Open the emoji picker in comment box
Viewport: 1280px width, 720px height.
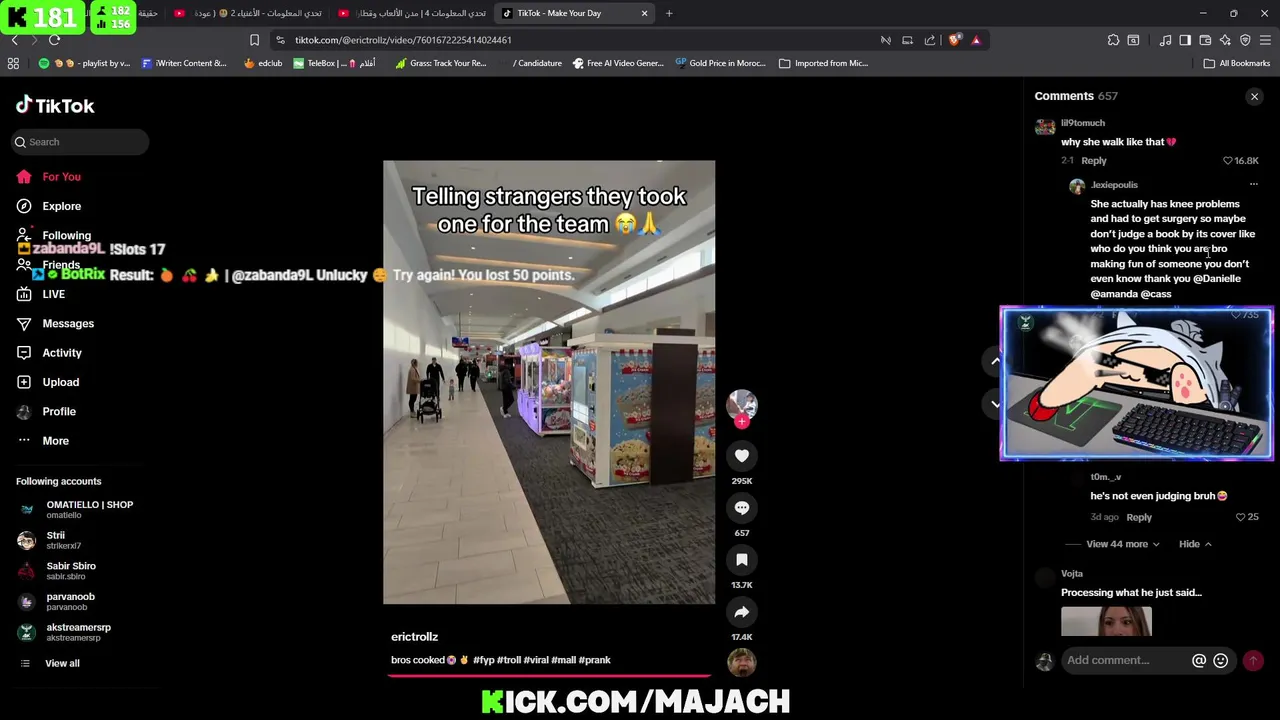point(1220,660)
